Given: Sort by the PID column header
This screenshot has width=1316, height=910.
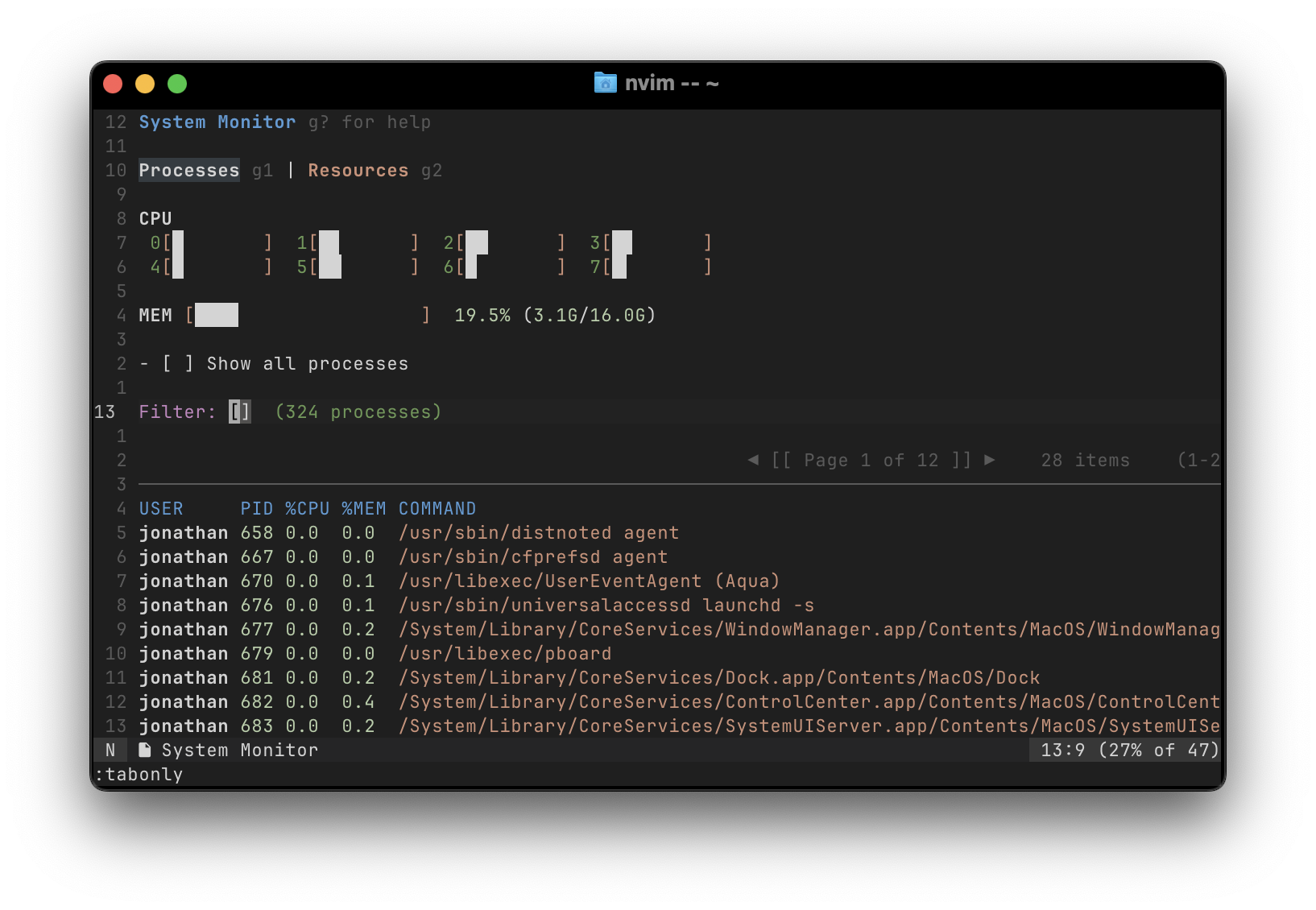Looking at the screenshot, I should (x=257, y=508).
